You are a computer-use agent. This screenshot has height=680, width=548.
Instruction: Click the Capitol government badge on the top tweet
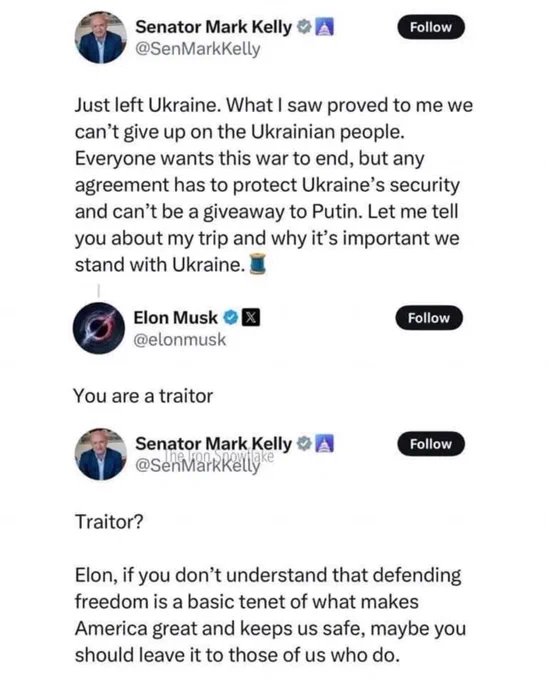[x=324, y=27]
